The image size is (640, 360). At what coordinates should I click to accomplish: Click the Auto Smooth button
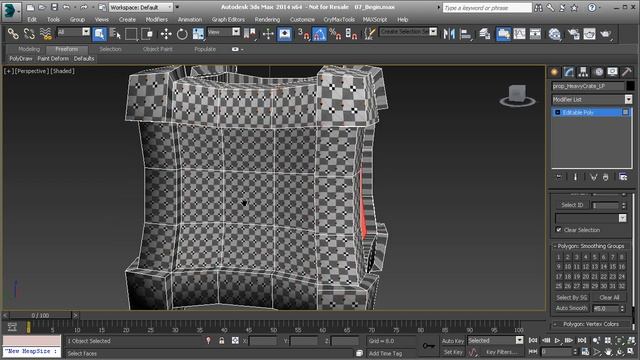point(571,308)
